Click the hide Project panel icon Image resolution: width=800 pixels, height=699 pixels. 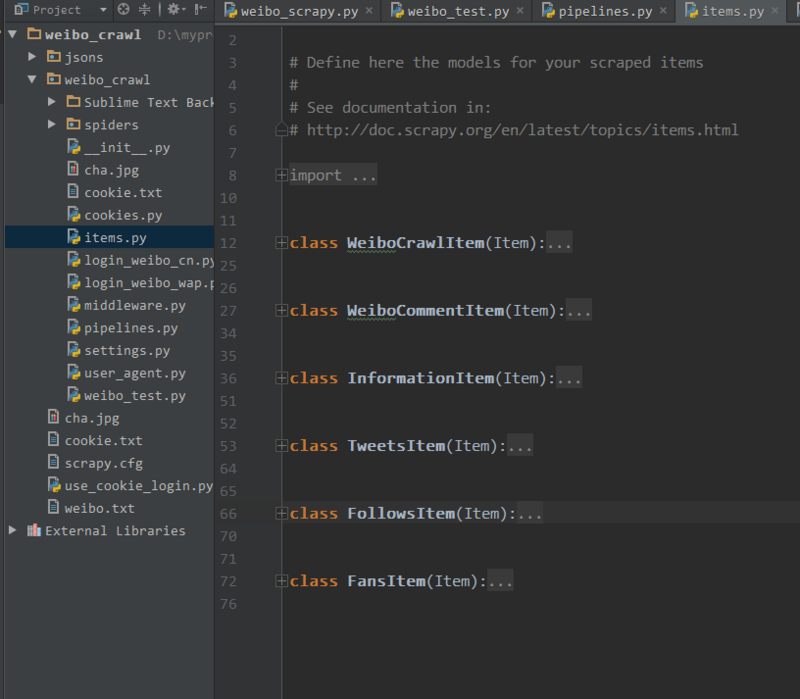pyautogui.click(x=201, y=9)
